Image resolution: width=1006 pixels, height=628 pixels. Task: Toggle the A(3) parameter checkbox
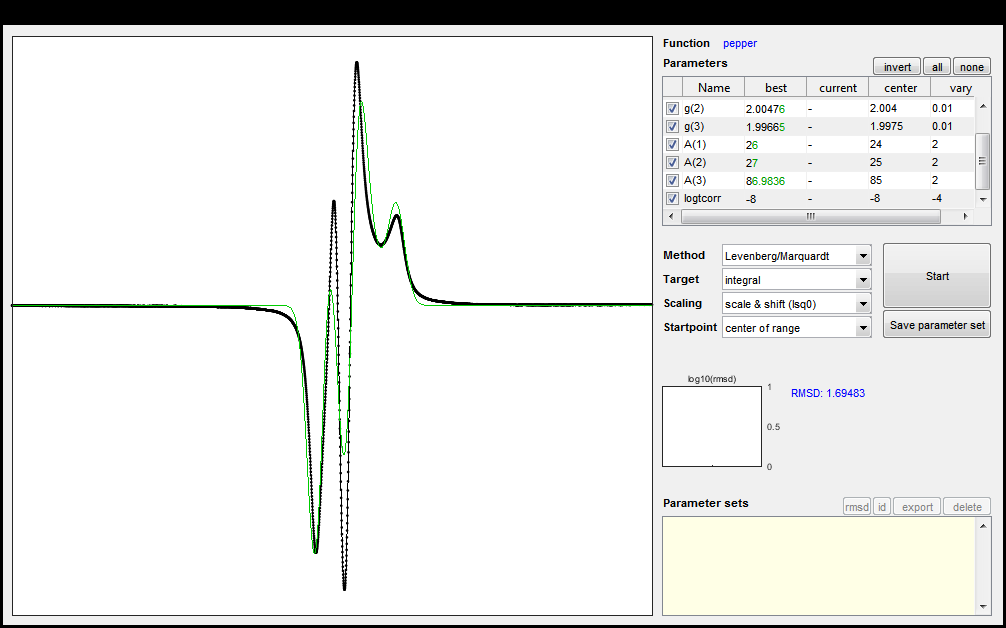coord(672,180)
